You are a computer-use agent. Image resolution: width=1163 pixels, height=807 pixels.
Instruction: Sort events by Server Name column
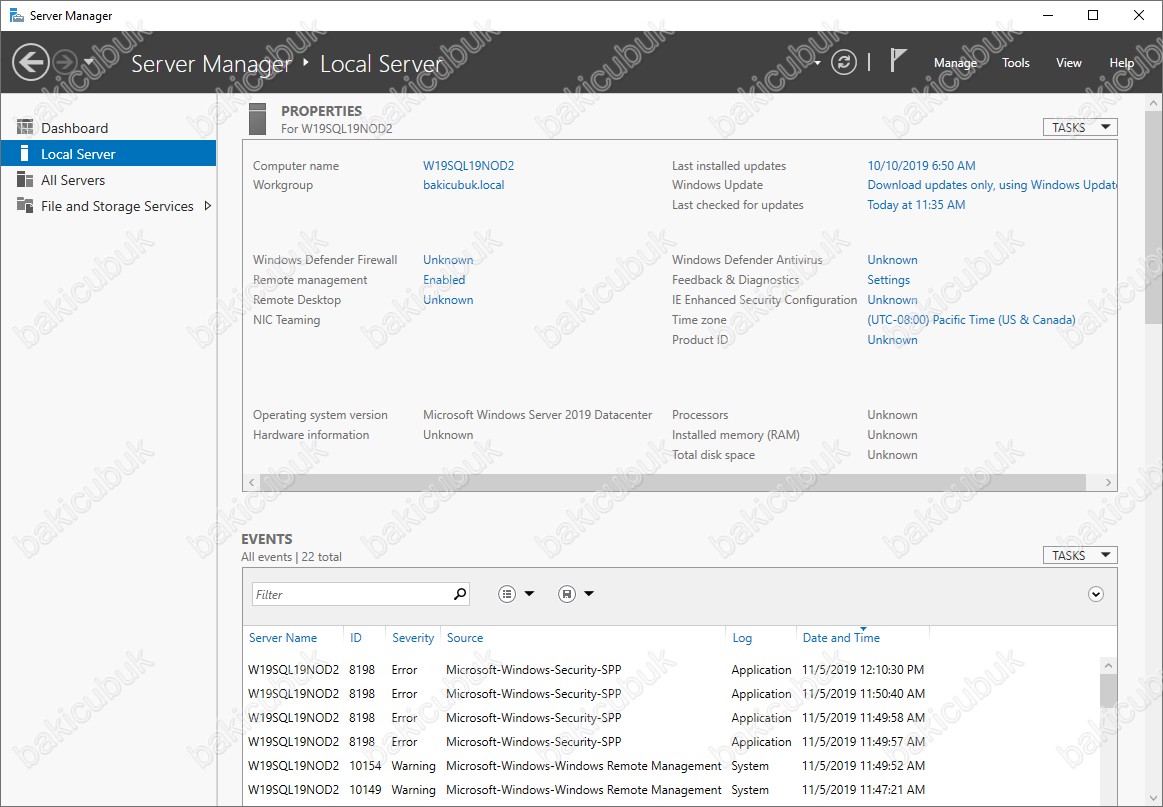[x=283, y=638]
